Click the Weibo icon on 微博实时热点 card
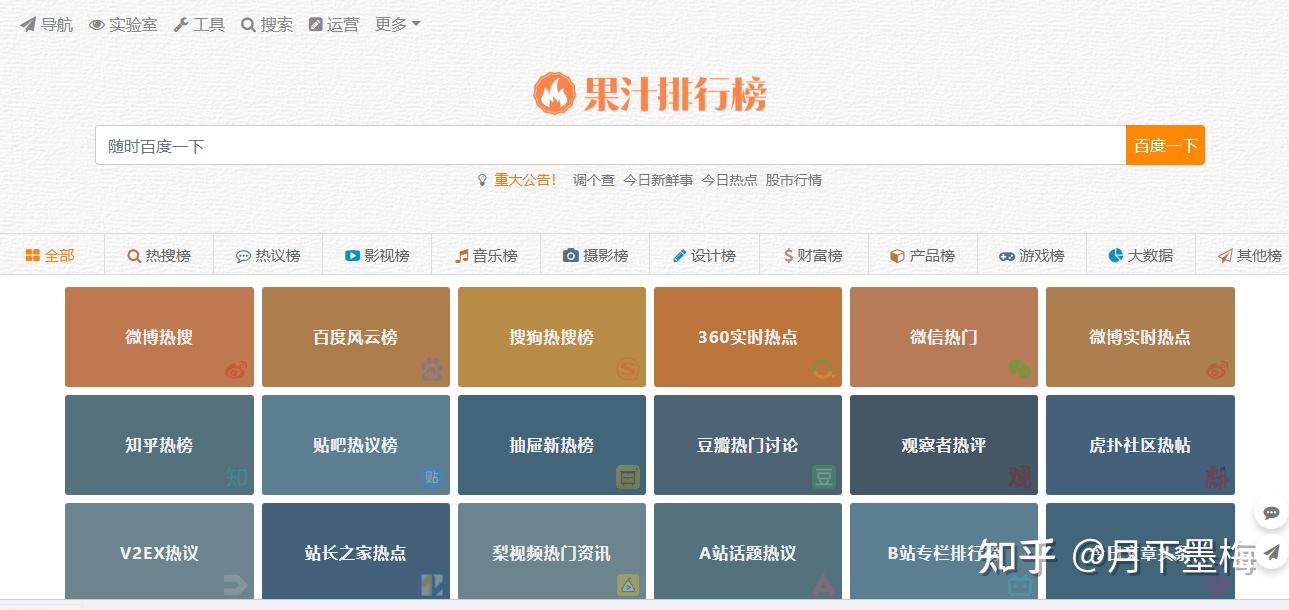 coord(1216,370)
